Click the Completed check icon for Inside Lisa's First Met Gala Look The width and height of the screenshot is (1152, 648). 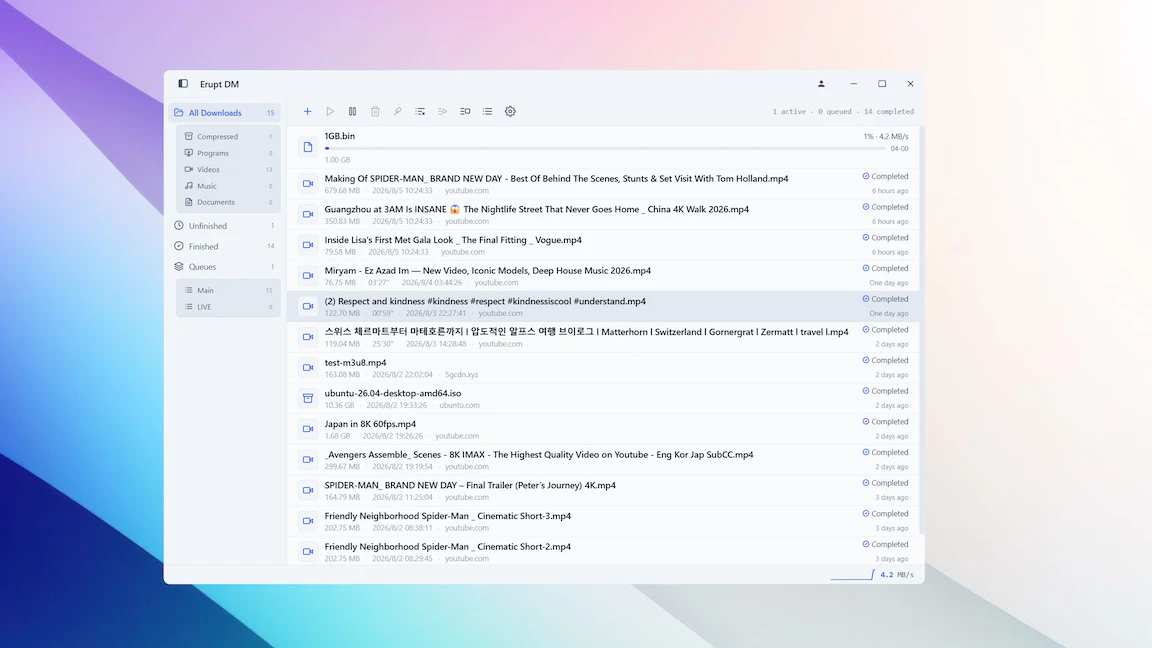pyautogui.click(x=865, y=237)
